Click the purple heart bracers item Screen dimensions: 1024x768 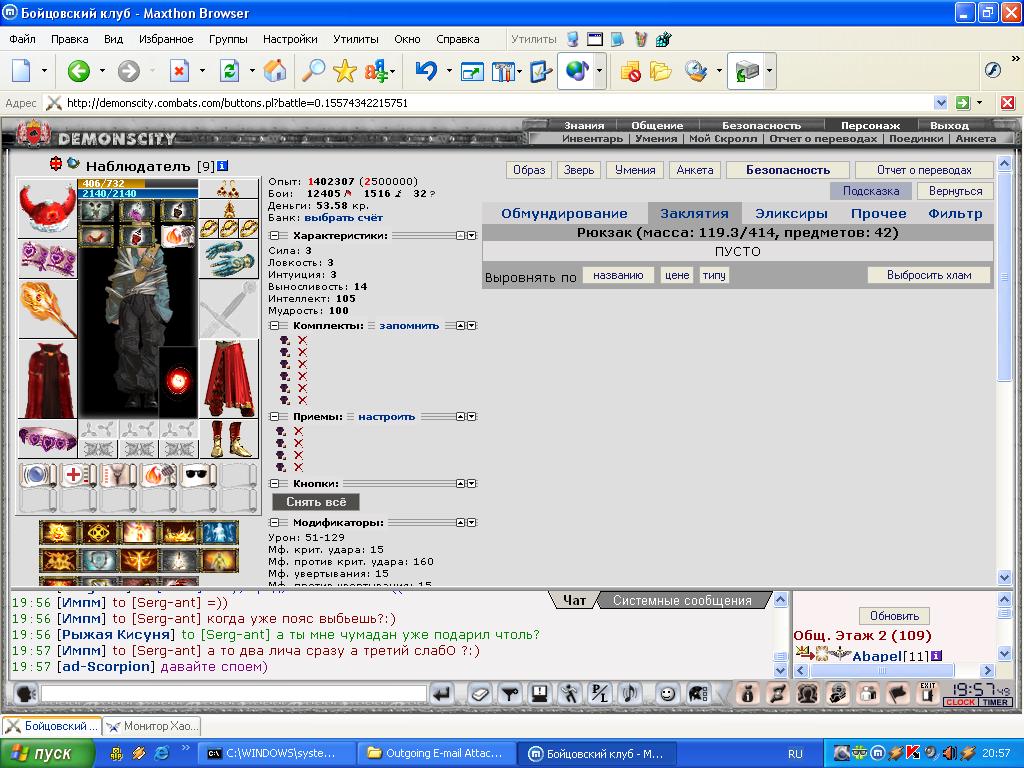click(47, 258)
